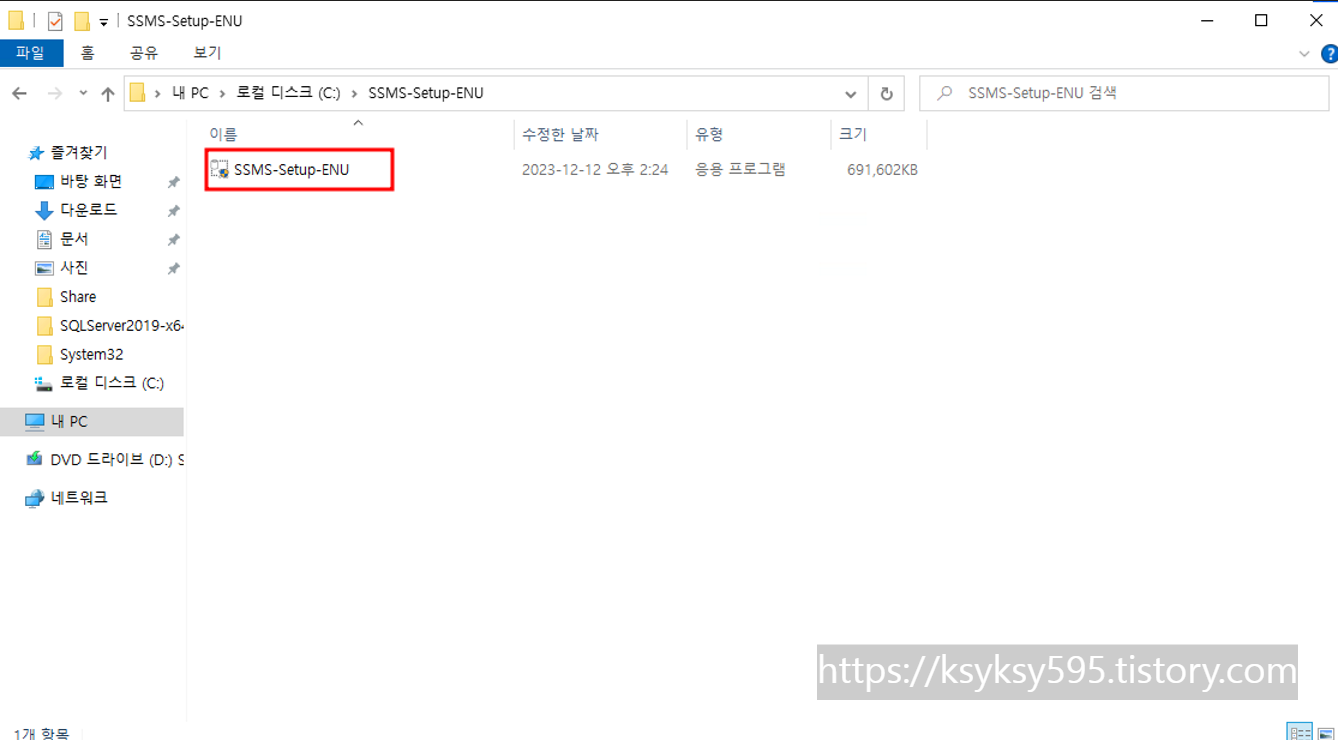Switch to details view layout icon
This screenshot has width=1338, height=740.
pyautogui.click(x=1299, y=732)
